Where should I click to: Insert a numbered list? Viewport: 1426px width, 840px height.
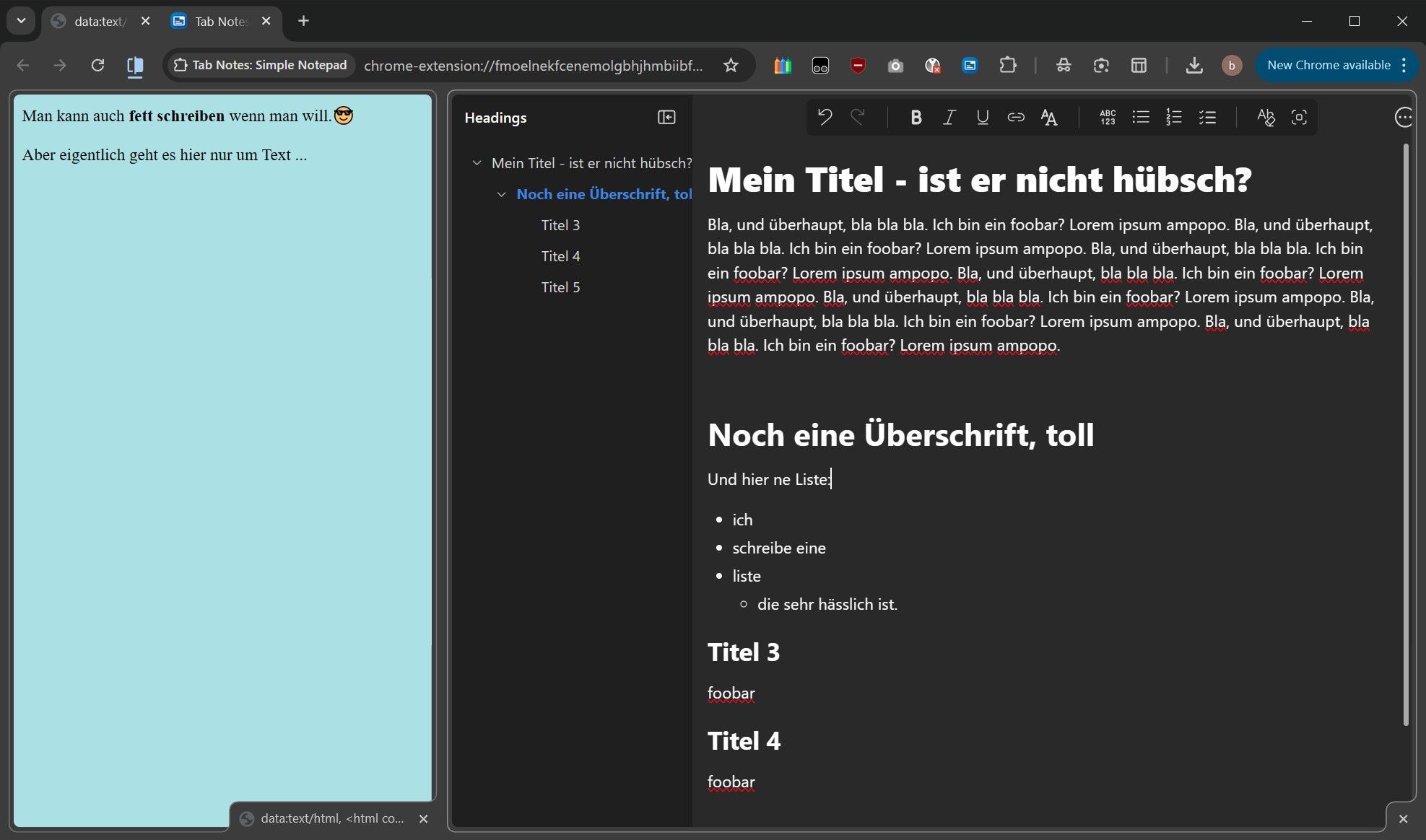[x=1174, y=117]
